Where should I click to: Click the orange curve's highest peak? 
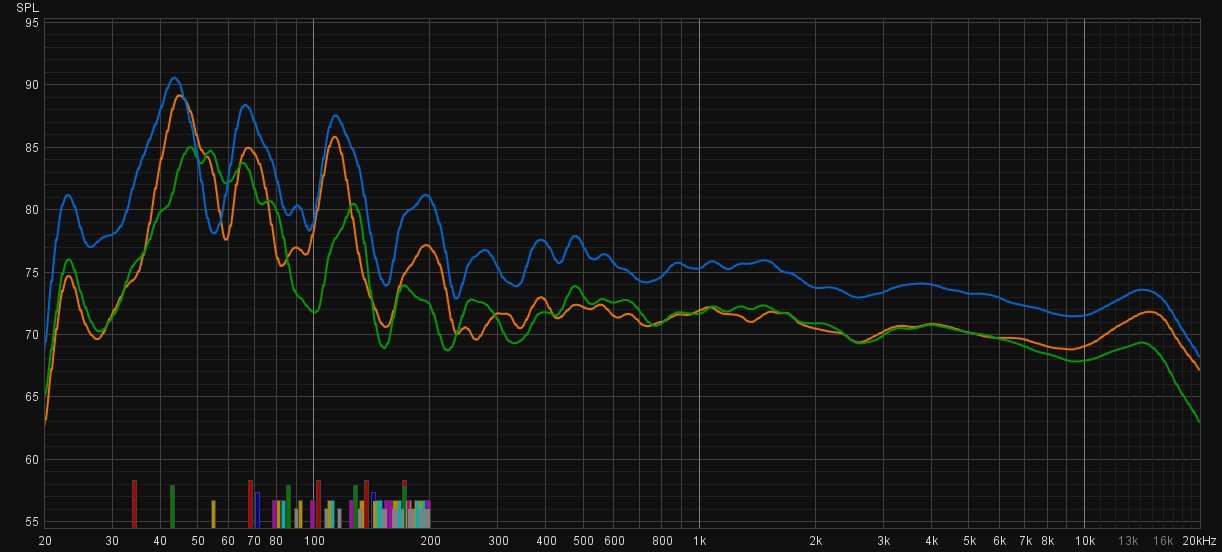pos(179,96)
